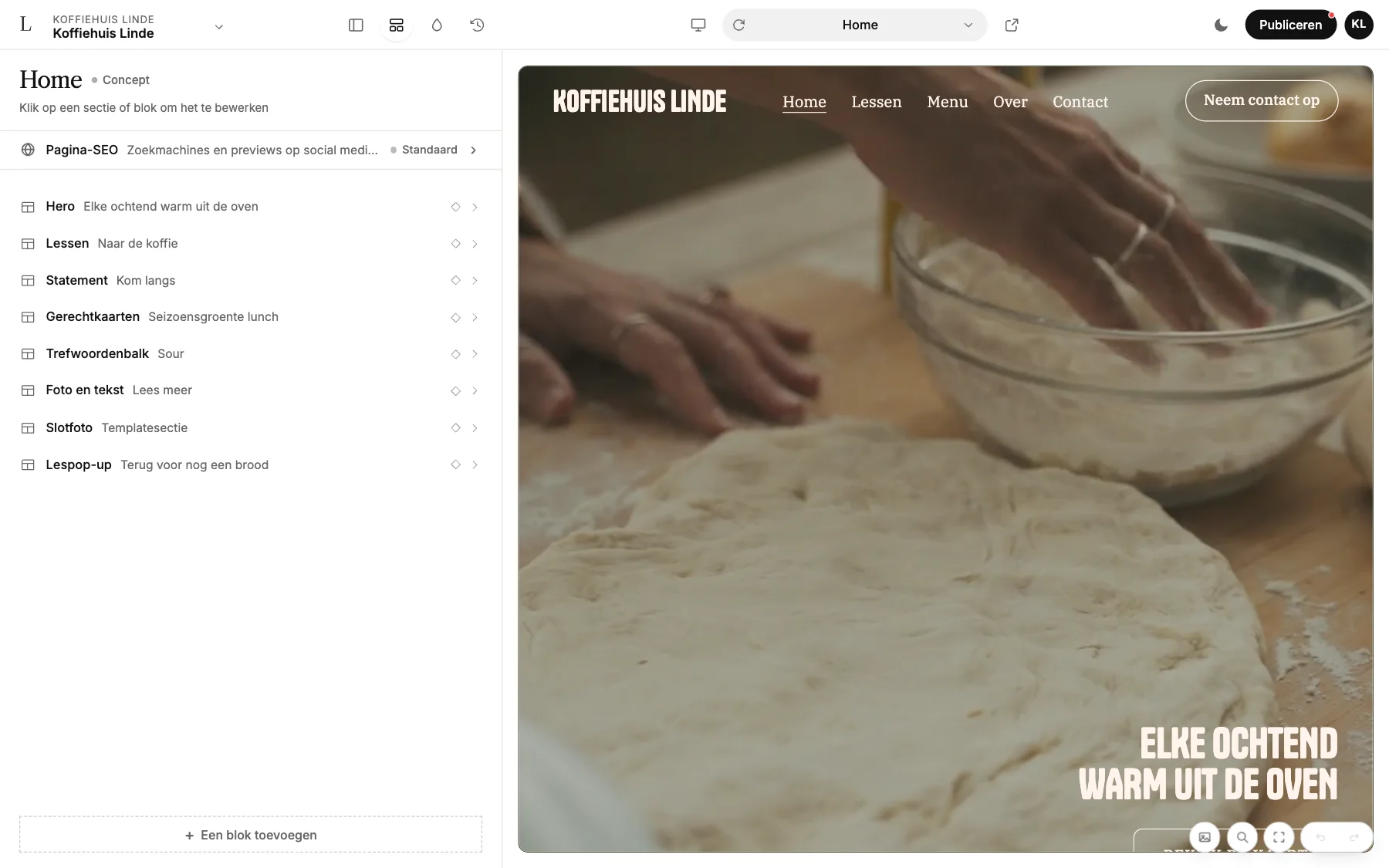Screen dimensions: 1389x868
Task: Switch to desktop preview device icon
Action: [698, 25]
